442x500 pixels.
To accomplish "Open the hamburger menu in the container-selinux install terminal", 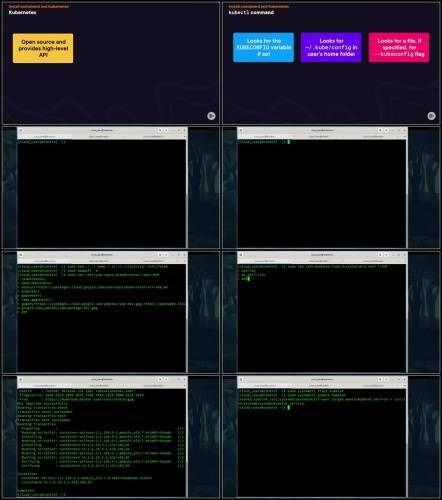I will pyautogui.click(x=166, y=379).
